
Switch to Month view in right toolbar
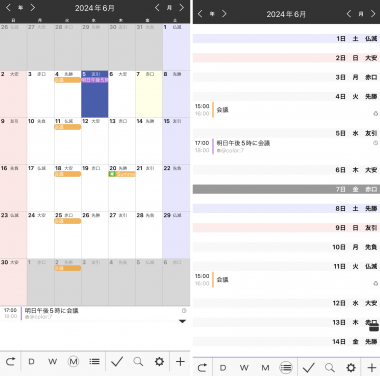265,368
